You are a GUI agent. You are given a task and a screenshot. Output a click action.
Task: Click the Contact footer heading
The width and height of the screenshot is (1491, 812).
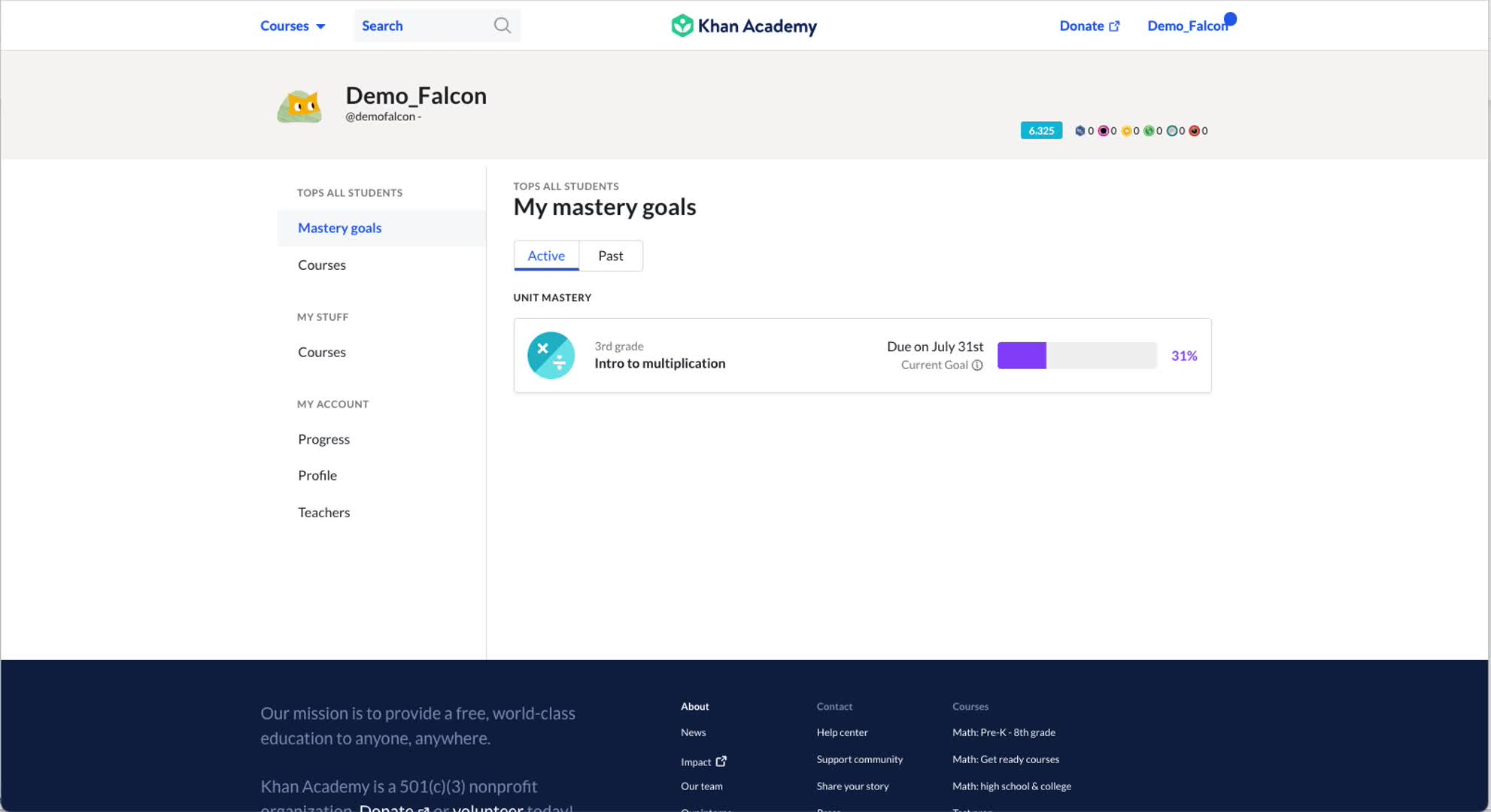tap(834, 707)
